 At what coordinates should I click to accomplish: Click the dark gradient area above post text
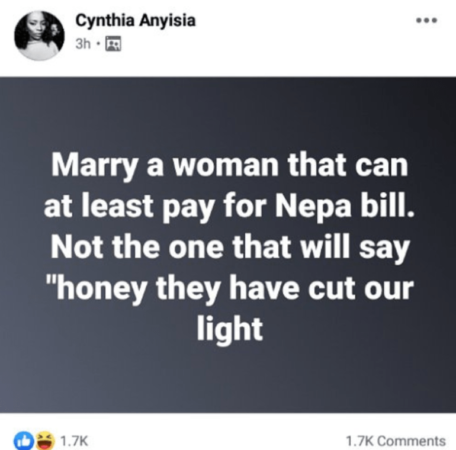[228, 113]
